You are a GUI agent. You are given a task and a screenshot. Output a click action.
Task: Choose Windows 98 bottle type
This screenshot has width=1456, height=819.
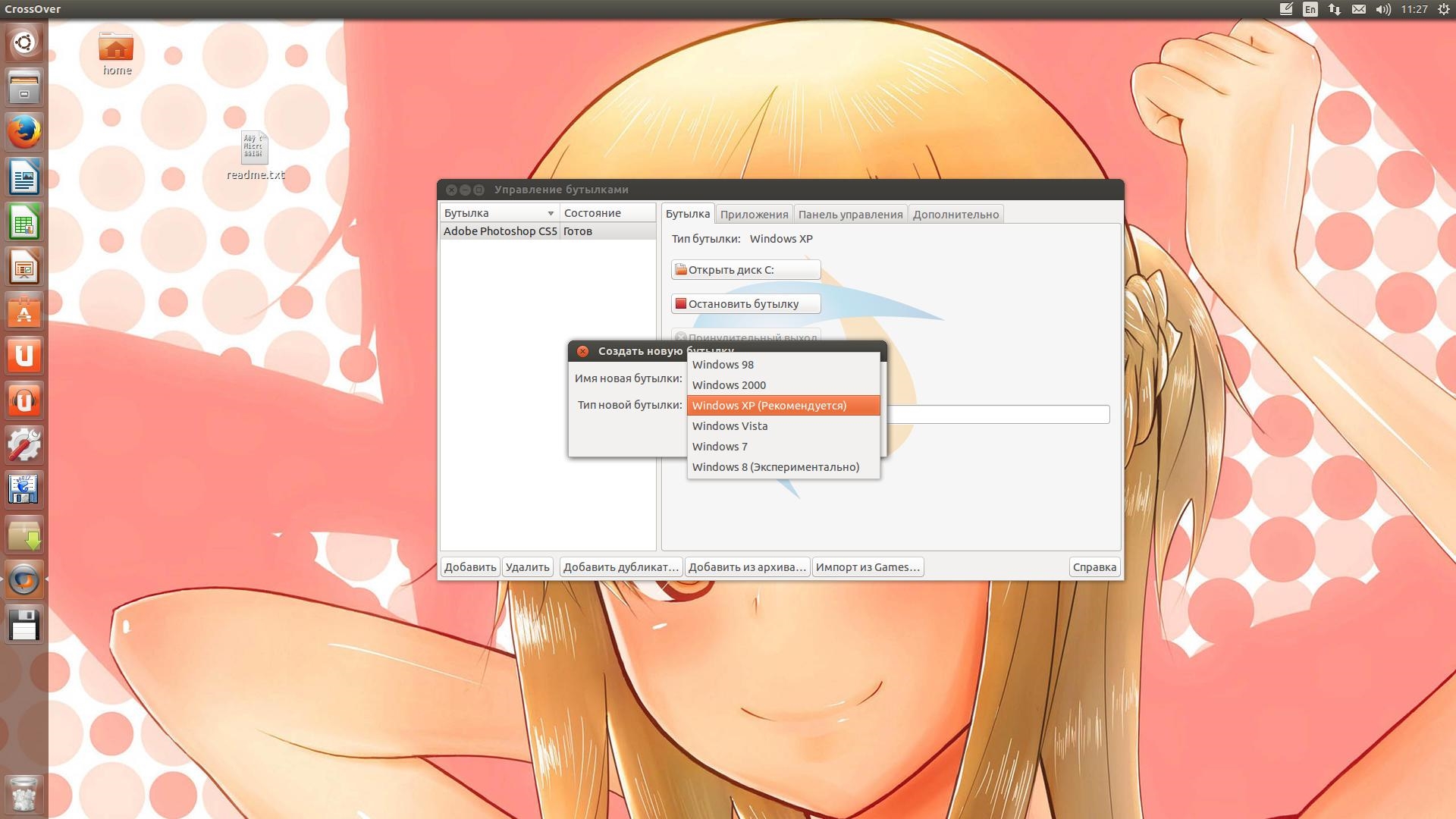(783, 365)
